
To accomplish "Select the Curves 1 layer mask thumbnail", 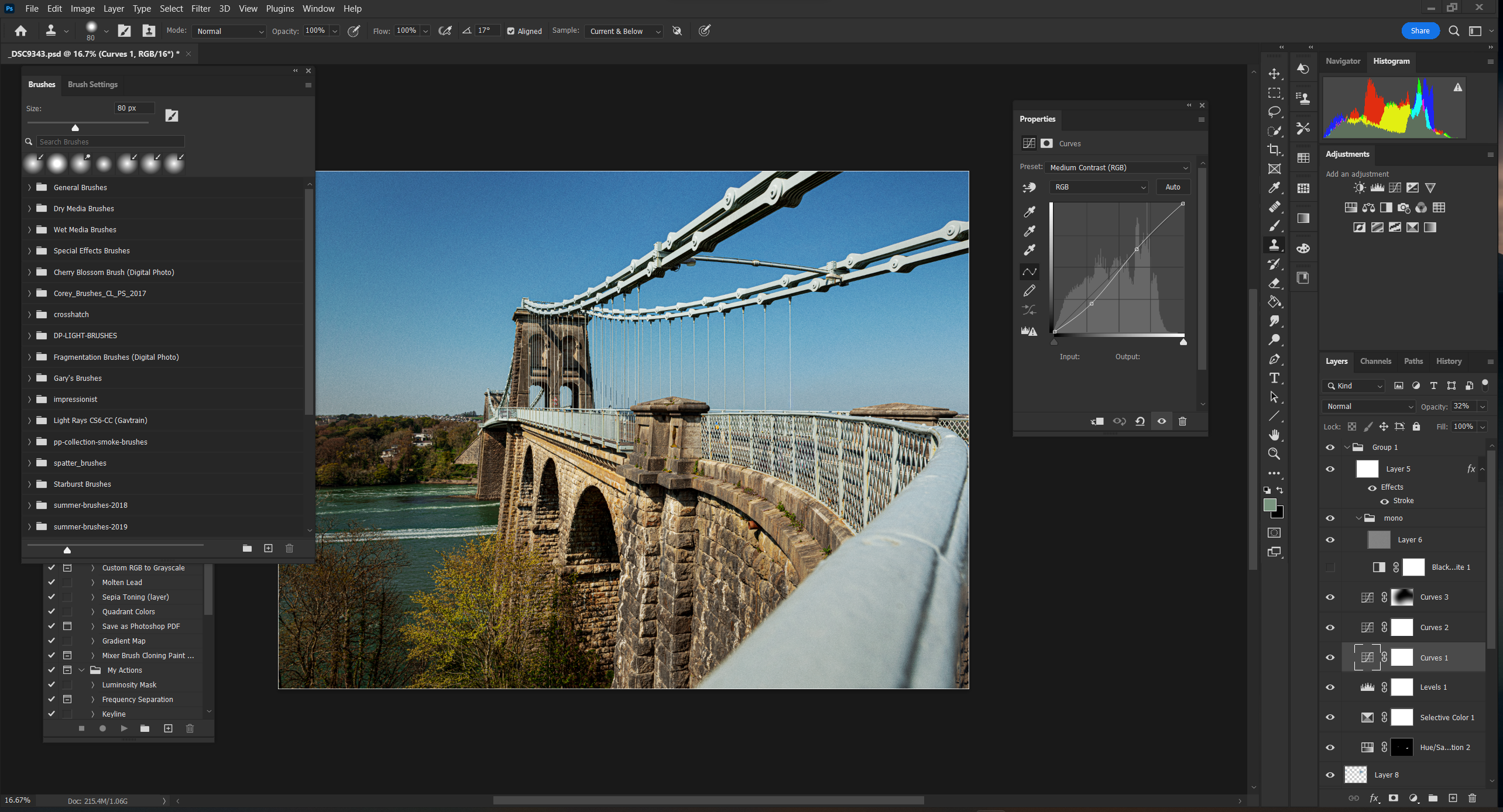I will click(1401, 658).
